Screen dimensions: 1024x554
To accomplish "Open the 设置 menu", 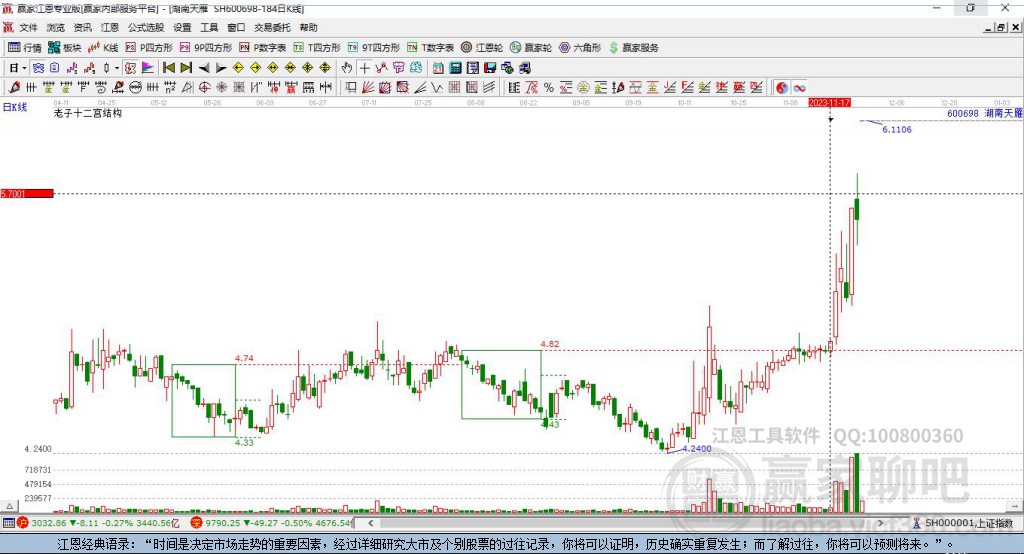I will (x=182, y=27).
